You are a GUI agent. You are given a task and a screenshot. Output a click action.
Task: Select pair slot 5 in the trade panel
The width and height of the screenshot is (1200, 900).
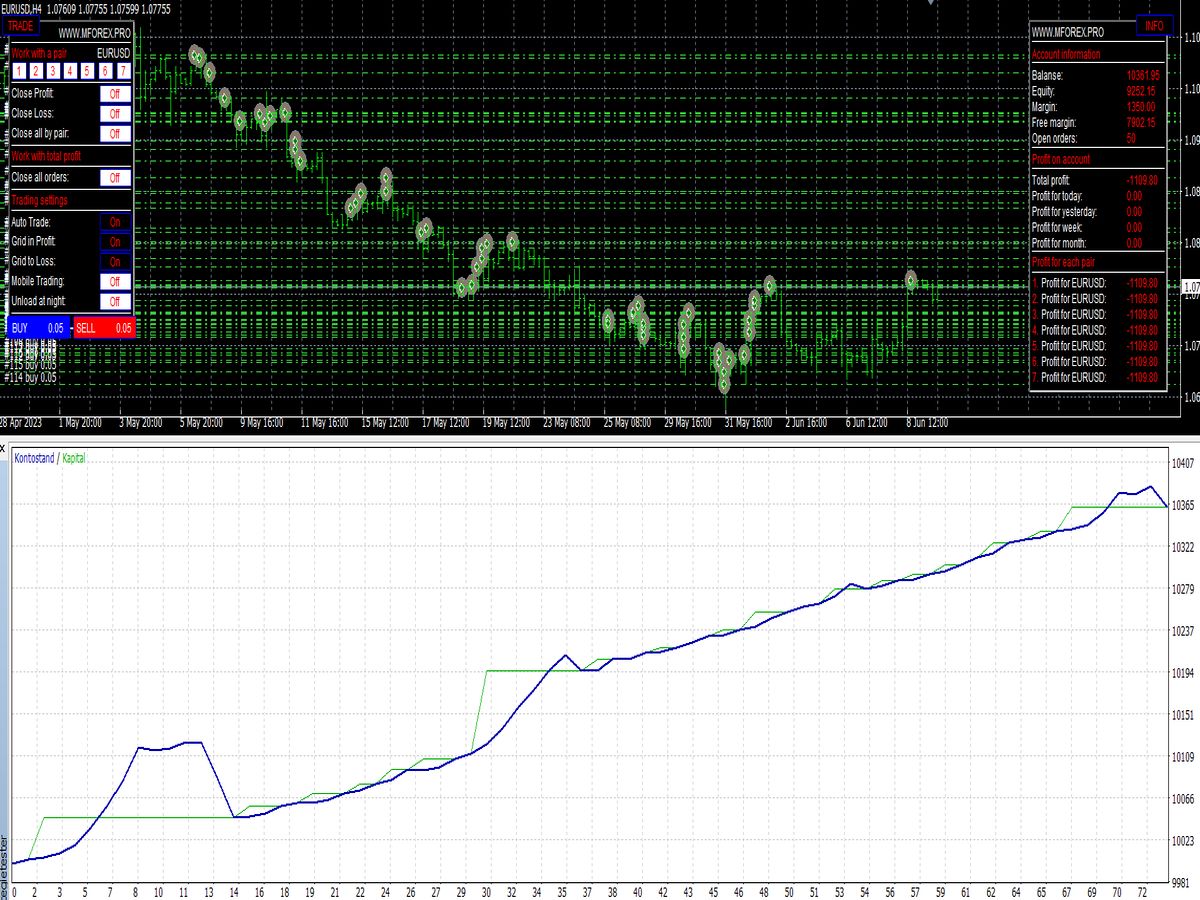(x=87, y=71)
